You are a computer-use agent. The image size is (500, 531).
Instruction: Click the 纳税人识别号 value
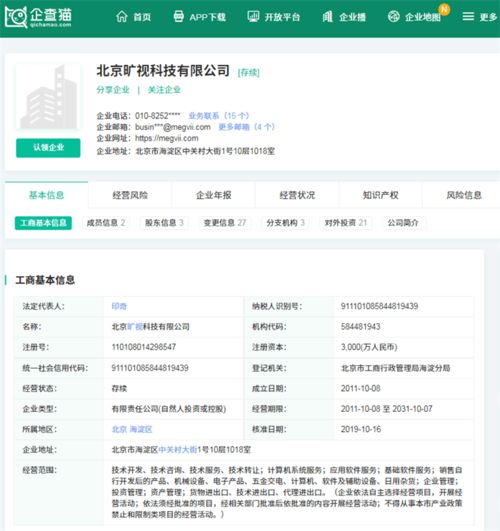coord(379,306)
